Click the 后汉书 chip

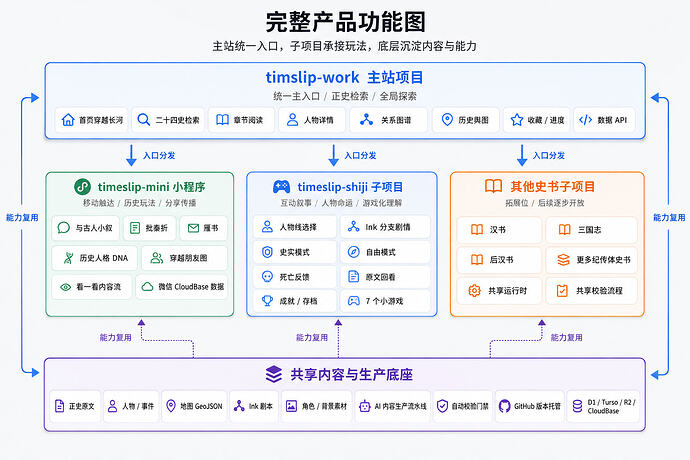499,260
